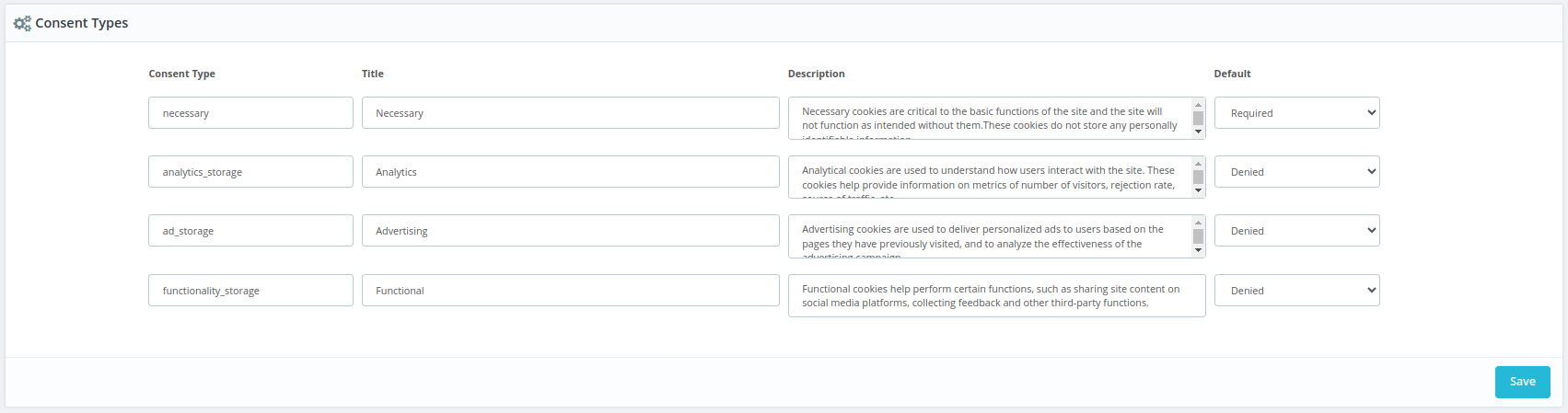Image resolution: width=1568 pixels, height=413 pixels.
Task: Click the analytics_storage consent type field
Action: coord(250,172)
